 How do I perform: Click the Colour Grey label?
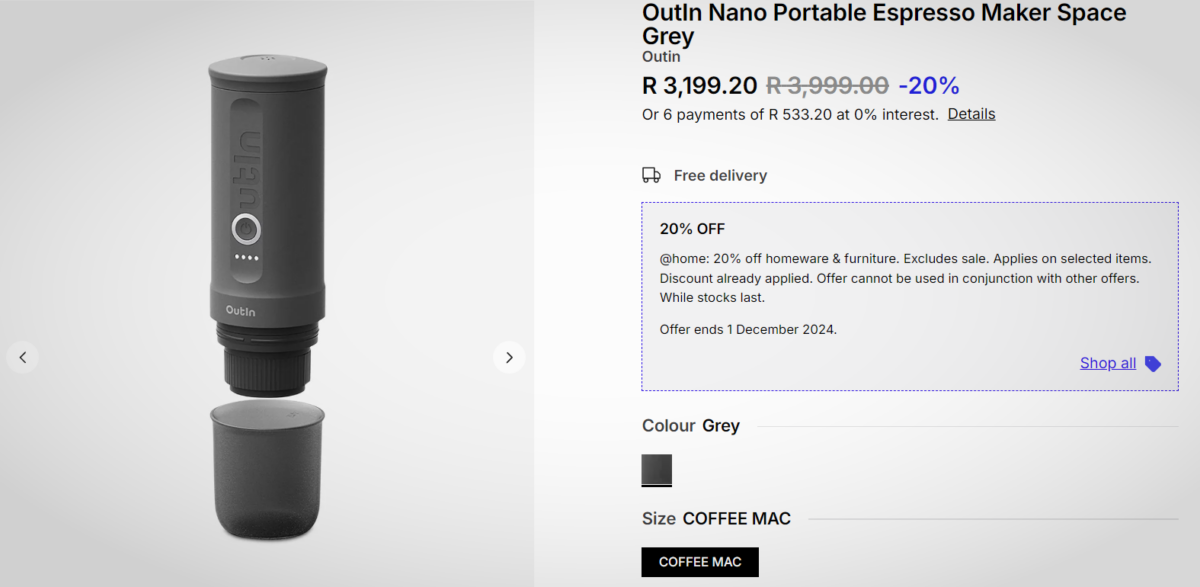691,426
